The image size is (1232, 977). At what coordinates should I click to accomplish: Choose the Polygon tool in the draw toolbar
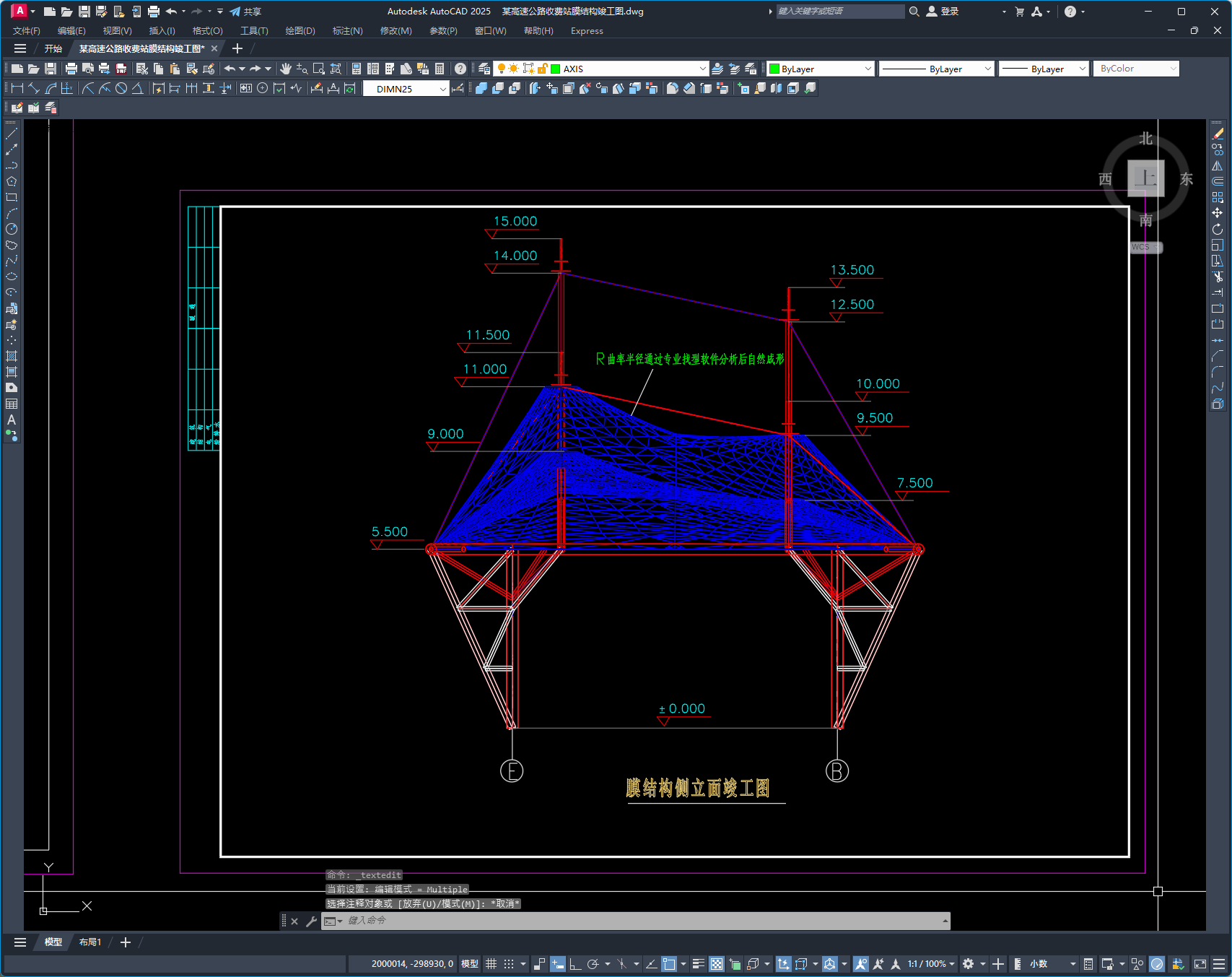(x=12, y=181)
